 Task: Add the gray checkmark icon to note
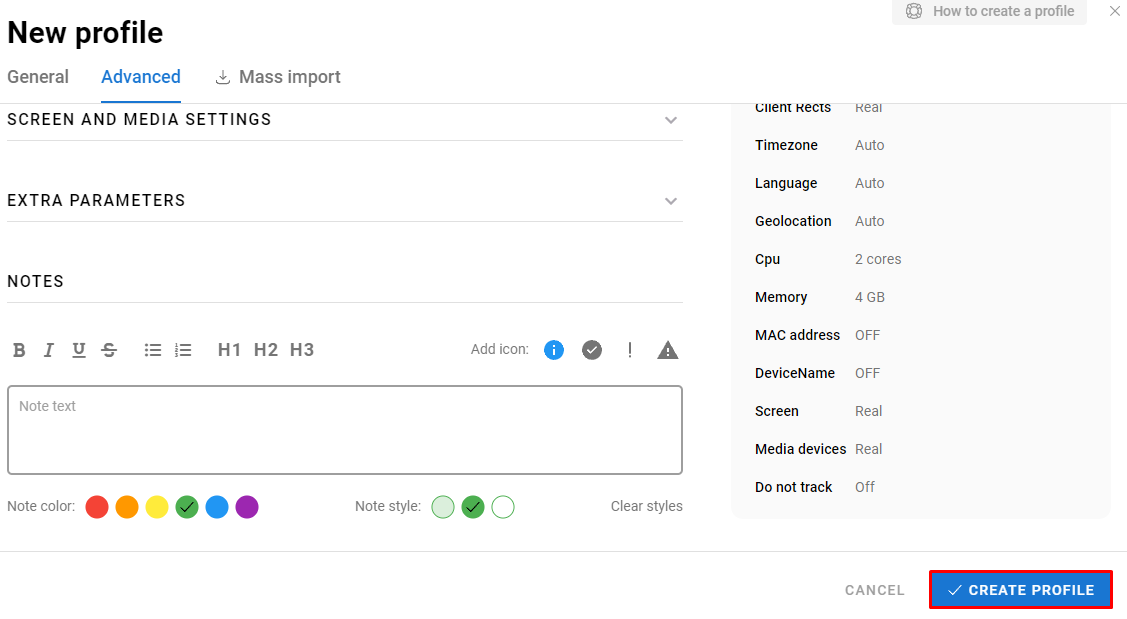[592, 350]
